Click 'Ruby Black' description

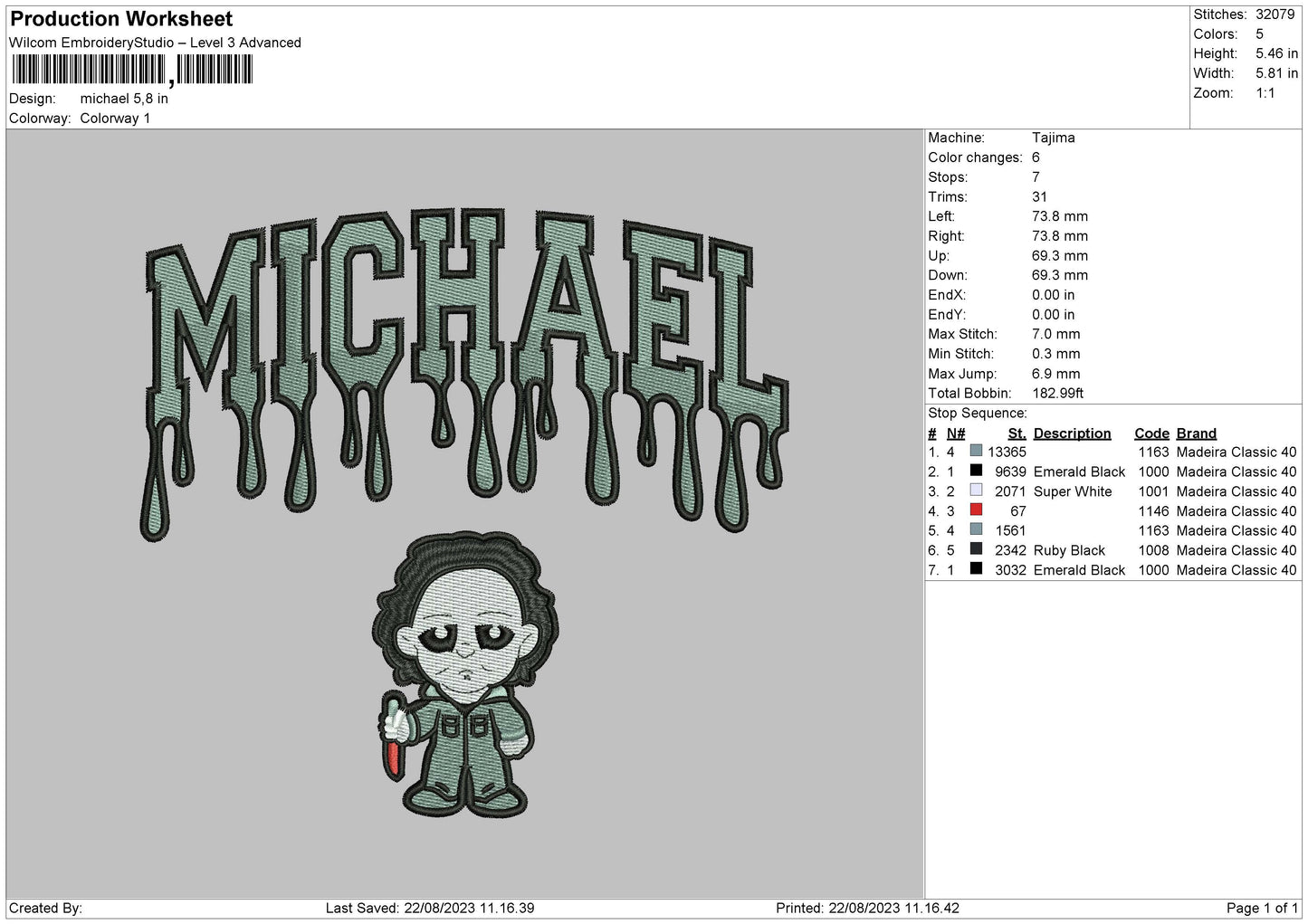pyautogui.click(x=1069, y=550)
